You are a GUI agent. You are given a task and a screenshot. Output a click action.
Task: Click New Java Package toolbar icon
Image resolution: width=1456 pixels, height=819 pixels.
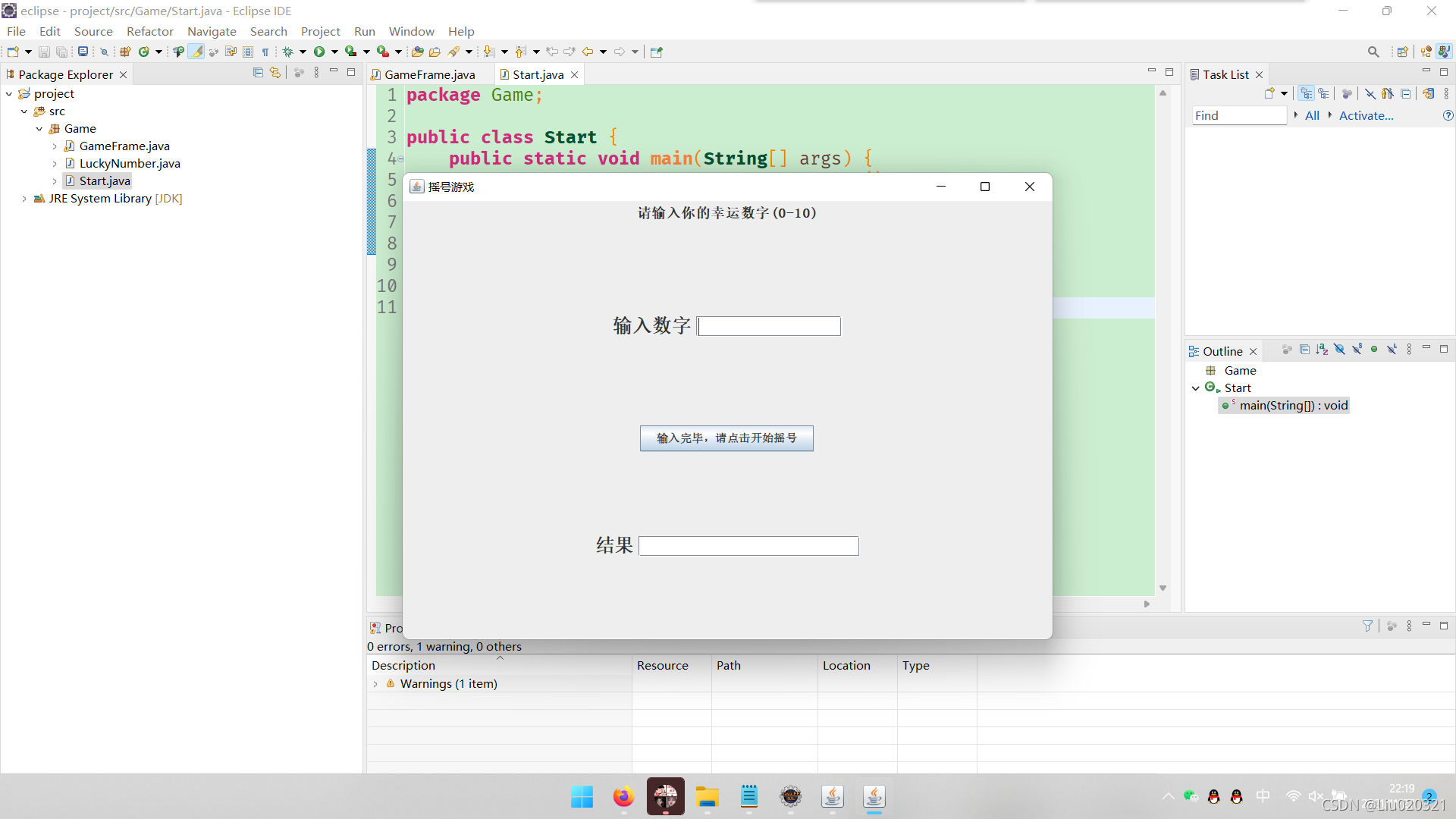(x=126, y=52)
